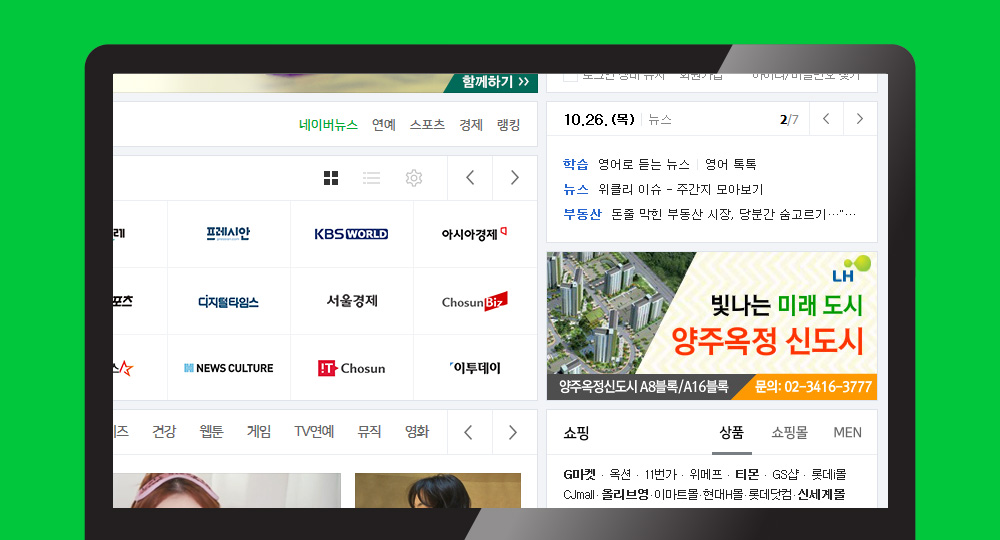This screenshot has height=540, width=1000.
Task: Open GS샵 shopping link
Action: (x=785, y=474)
